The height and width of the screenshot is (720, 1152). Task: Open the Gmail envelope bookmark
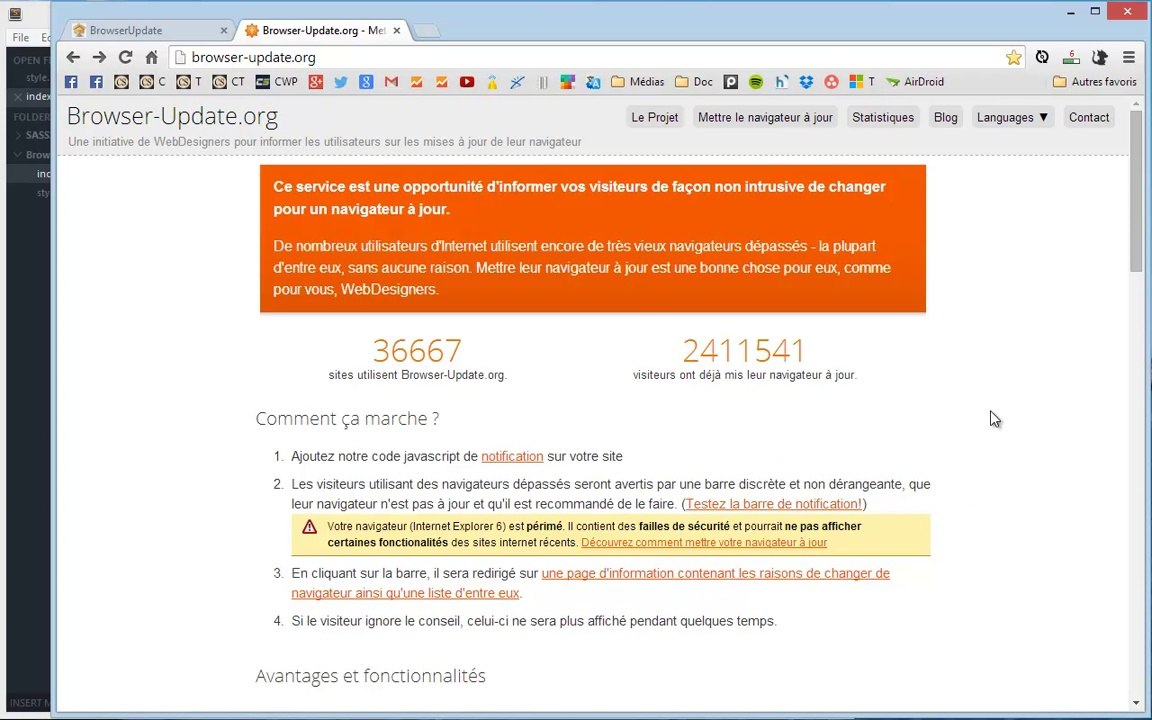(x=392, y=82)
